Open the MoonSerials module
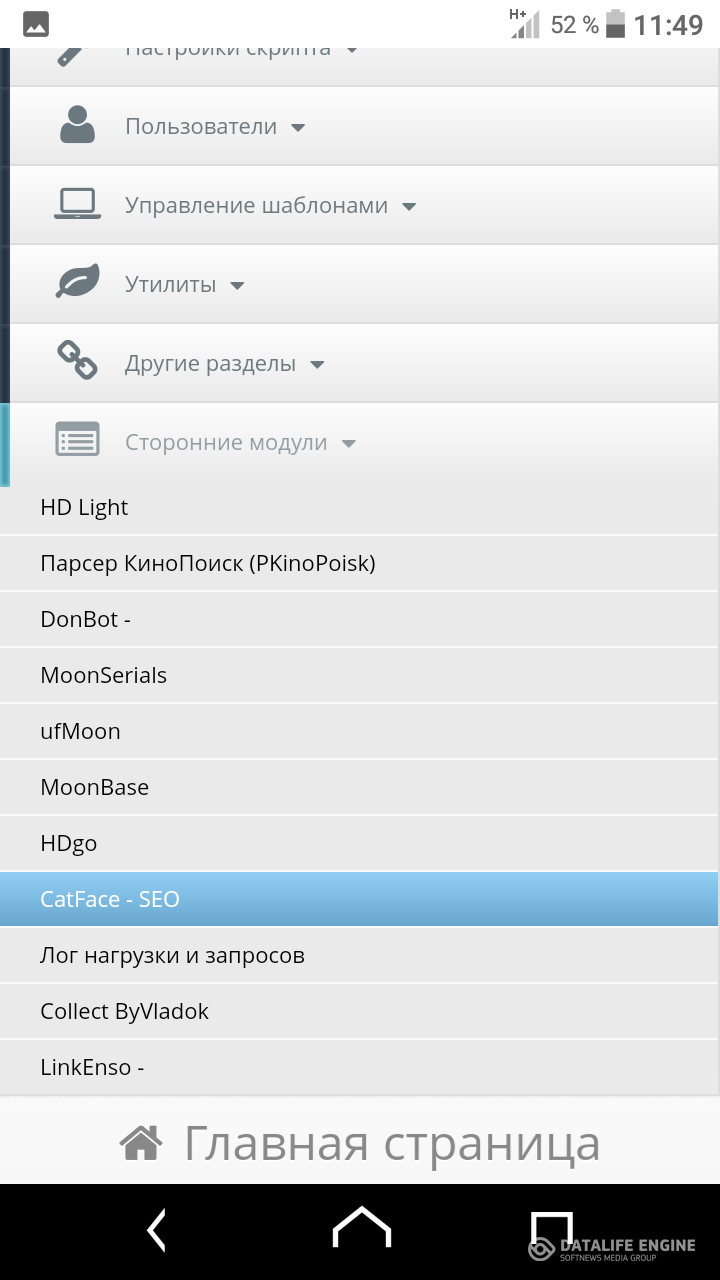The width and height of the screenshot is (720, 1280). coord(103,675)
